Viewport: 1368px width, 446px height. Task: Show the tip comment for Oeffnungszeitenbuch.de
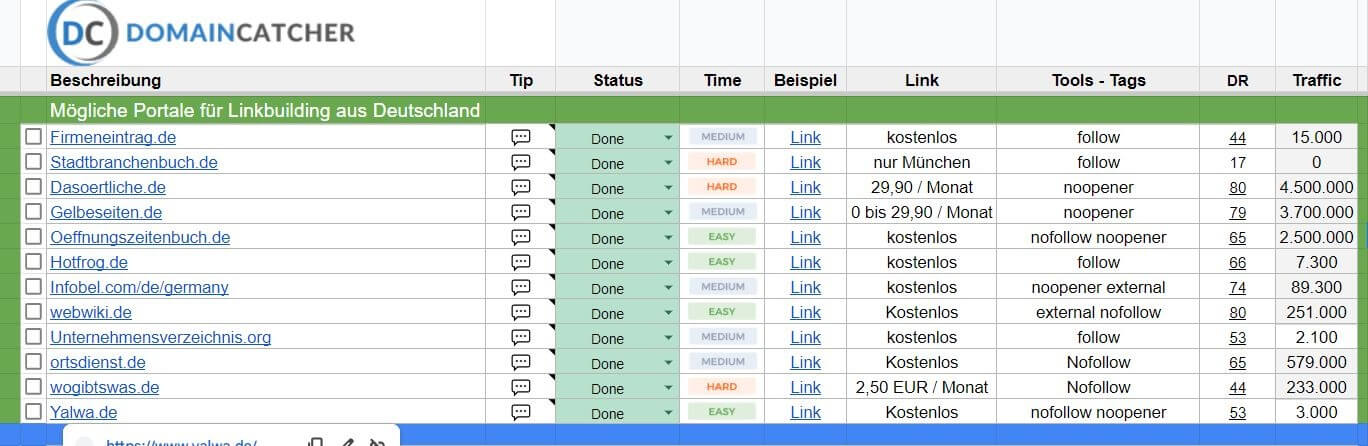pyautogui.click(x=520, y=237)
